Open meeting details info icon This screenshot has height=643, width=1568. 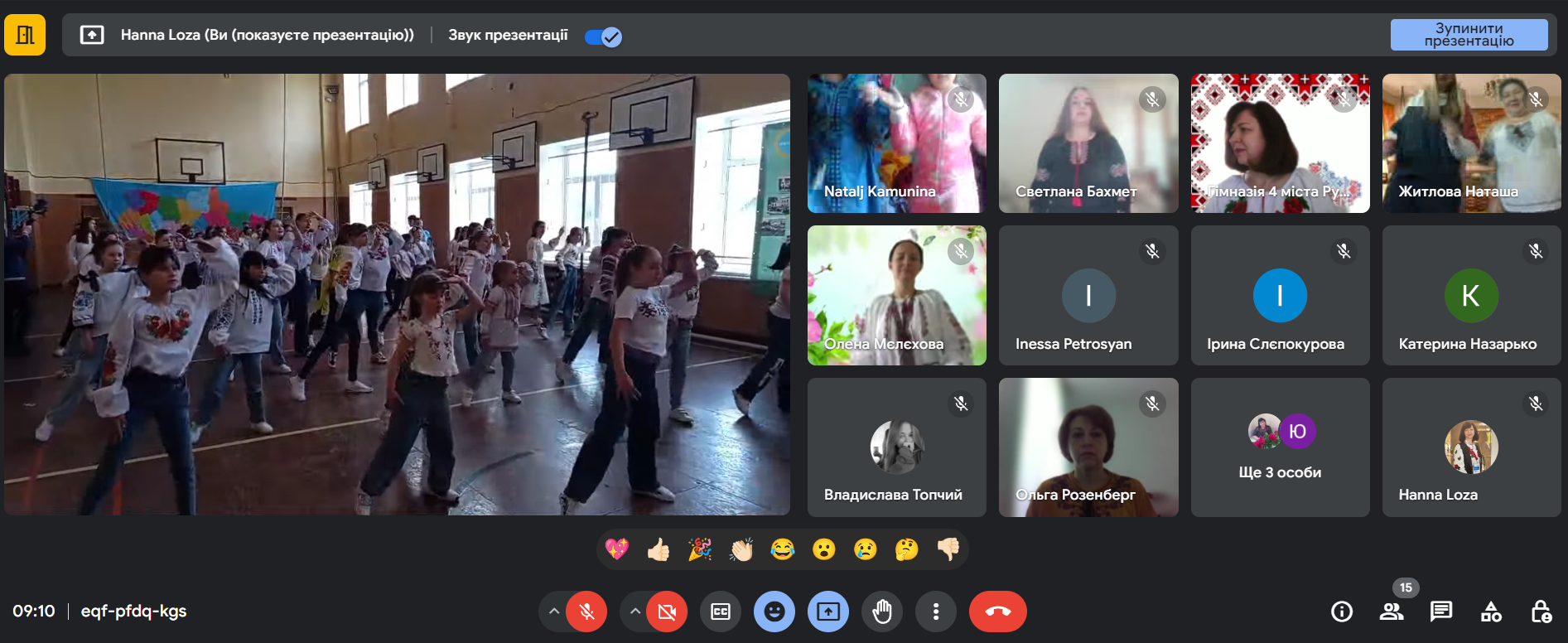1341,612
